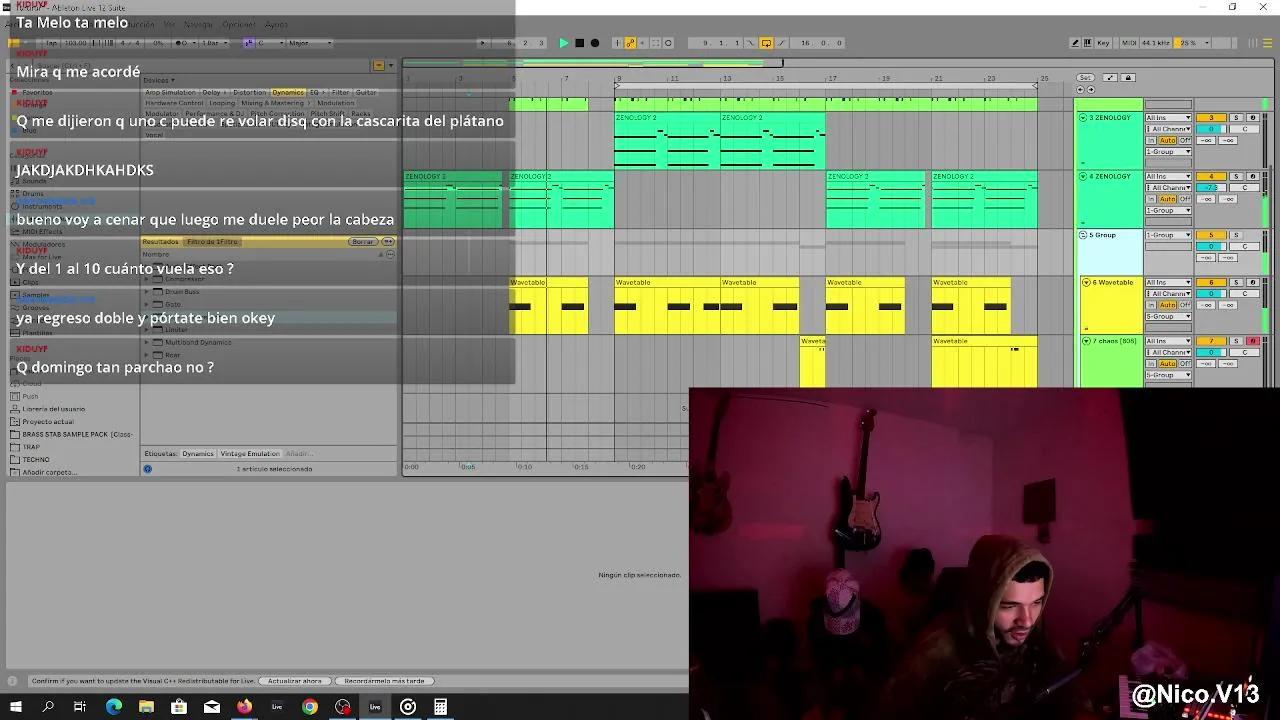The width and height of the screenshot is (1280, 720).
Task: Click the lock envelopes icon
Action: [x=1128, y=78]
